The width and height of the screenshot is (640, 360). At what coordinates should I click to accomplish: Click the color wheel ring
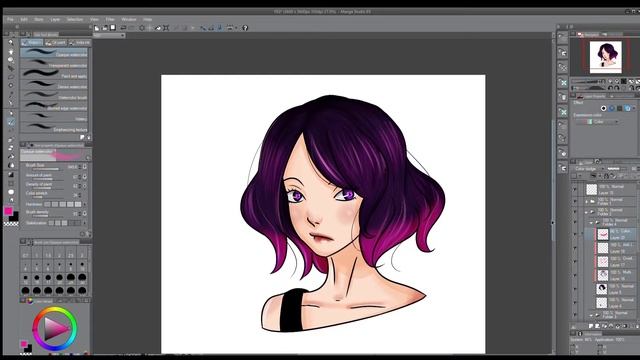click(55, 328)
